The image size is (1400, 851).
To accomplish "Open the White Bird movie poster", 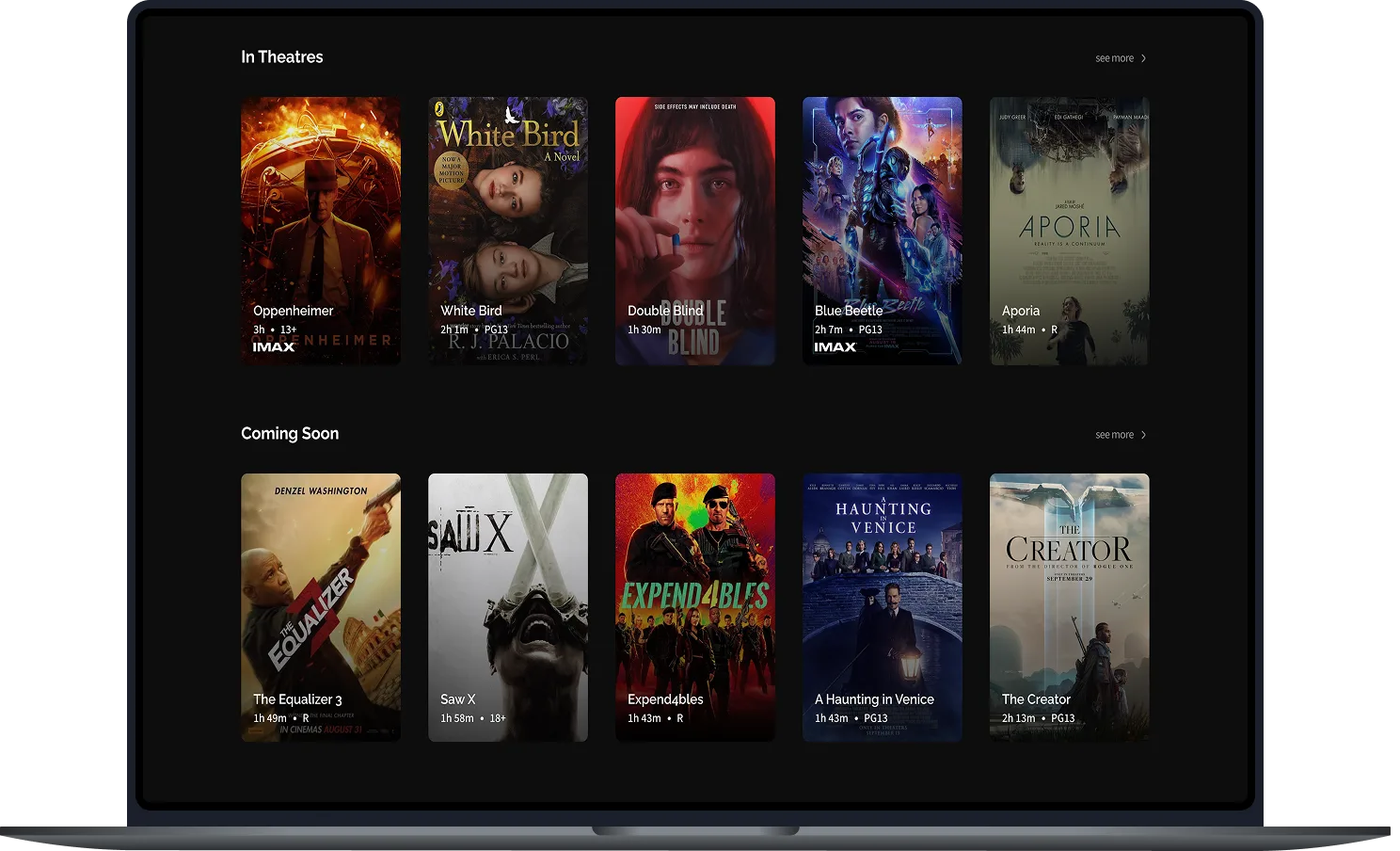I will pyautogui.click(x=508, y=231).
